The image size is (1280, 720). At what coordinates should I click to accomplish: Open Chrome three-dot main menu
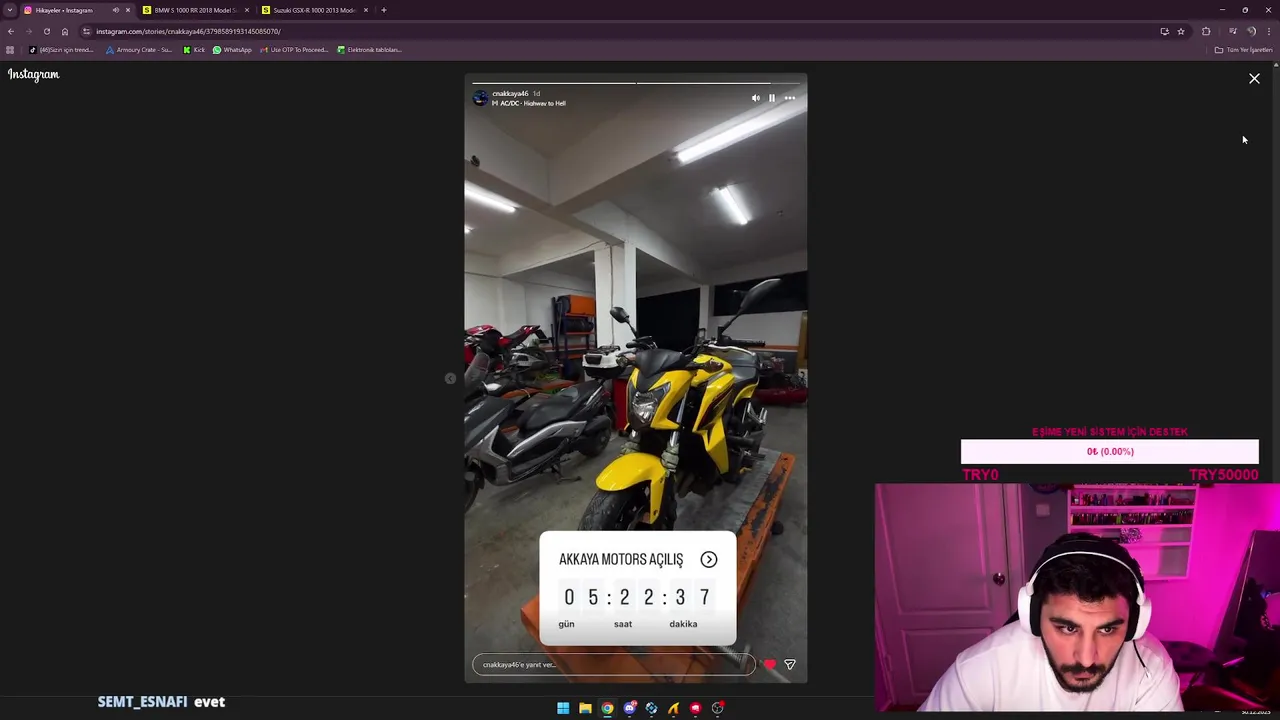tap(1269, 31)
